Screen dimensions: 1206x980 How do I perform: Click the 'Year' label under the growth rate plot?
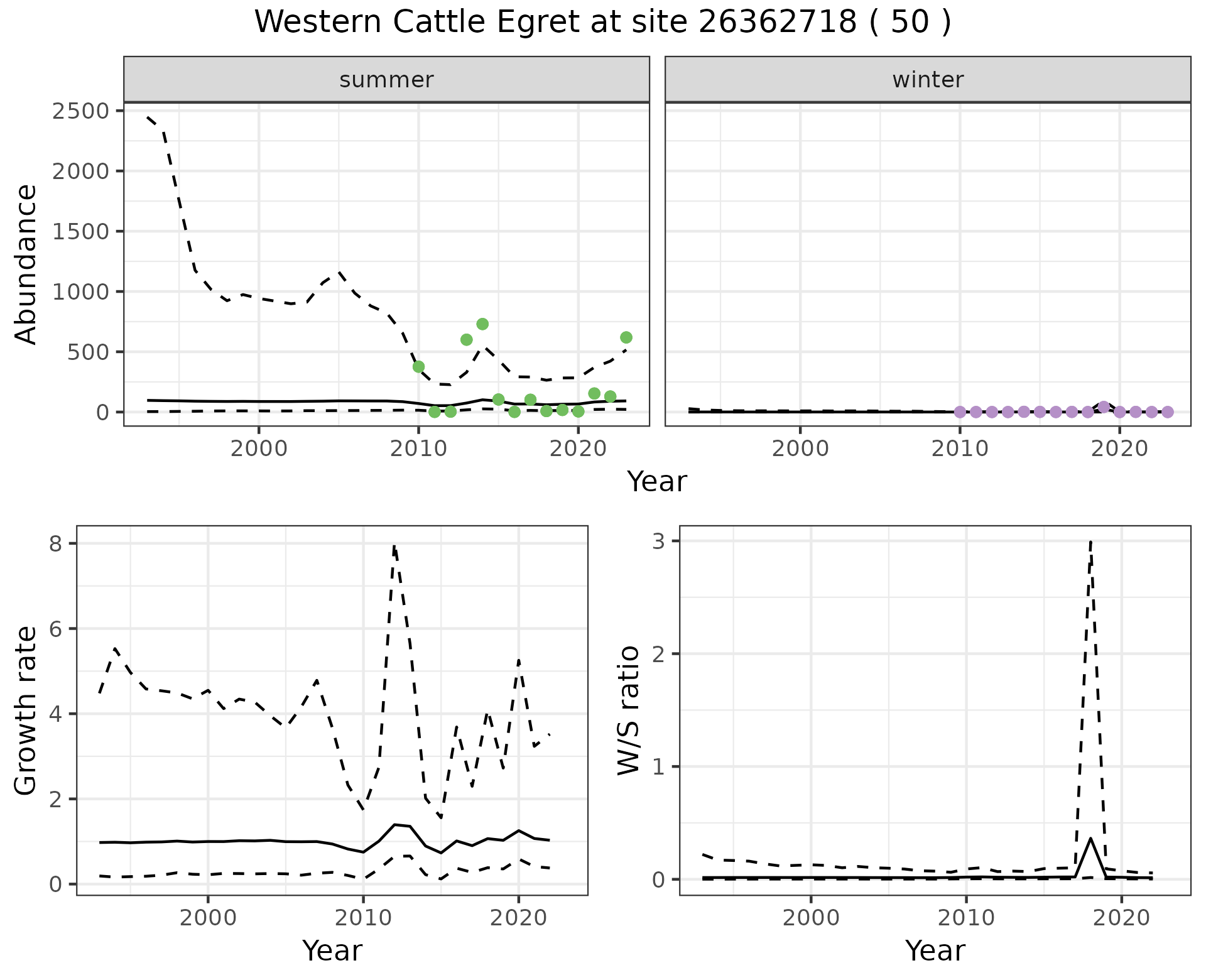(x=332, y=950)
